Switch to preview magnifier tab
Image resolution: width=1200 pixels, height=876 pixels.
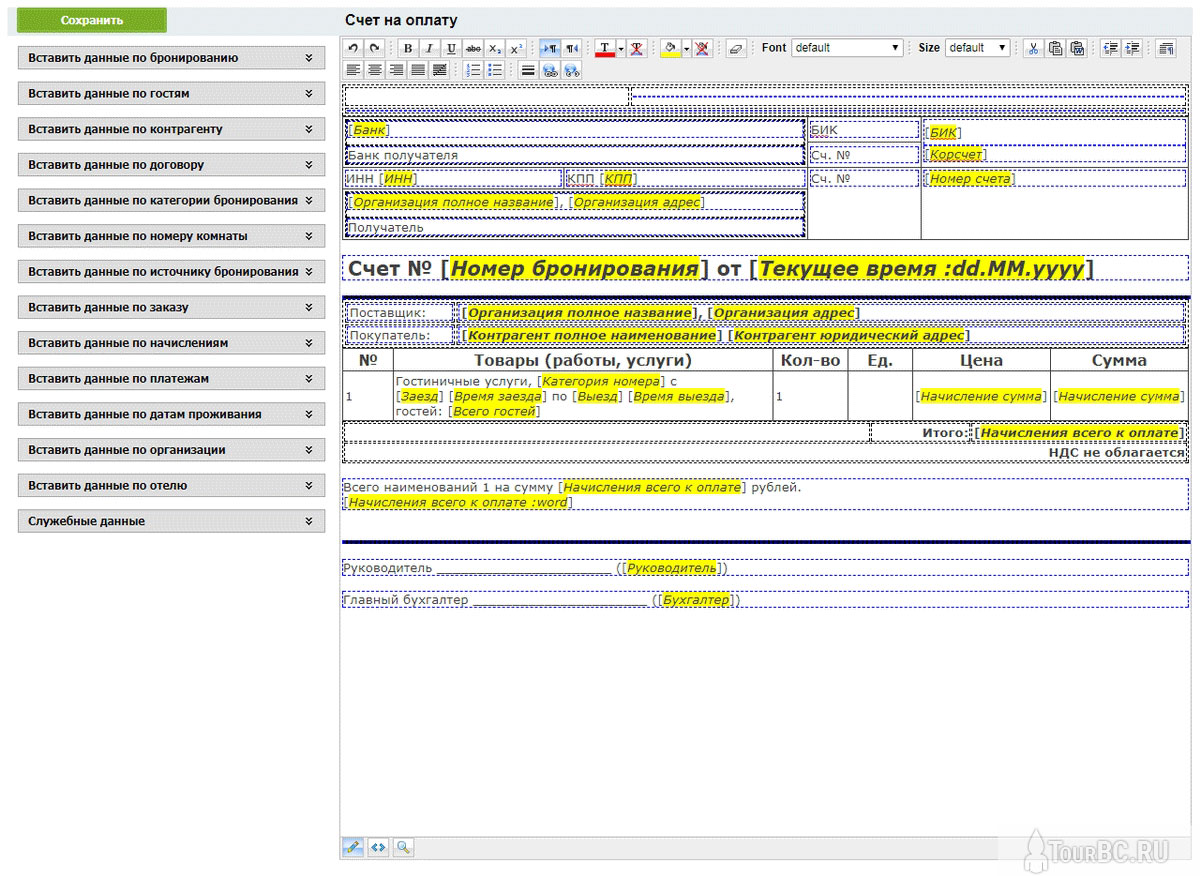[403, 847]
